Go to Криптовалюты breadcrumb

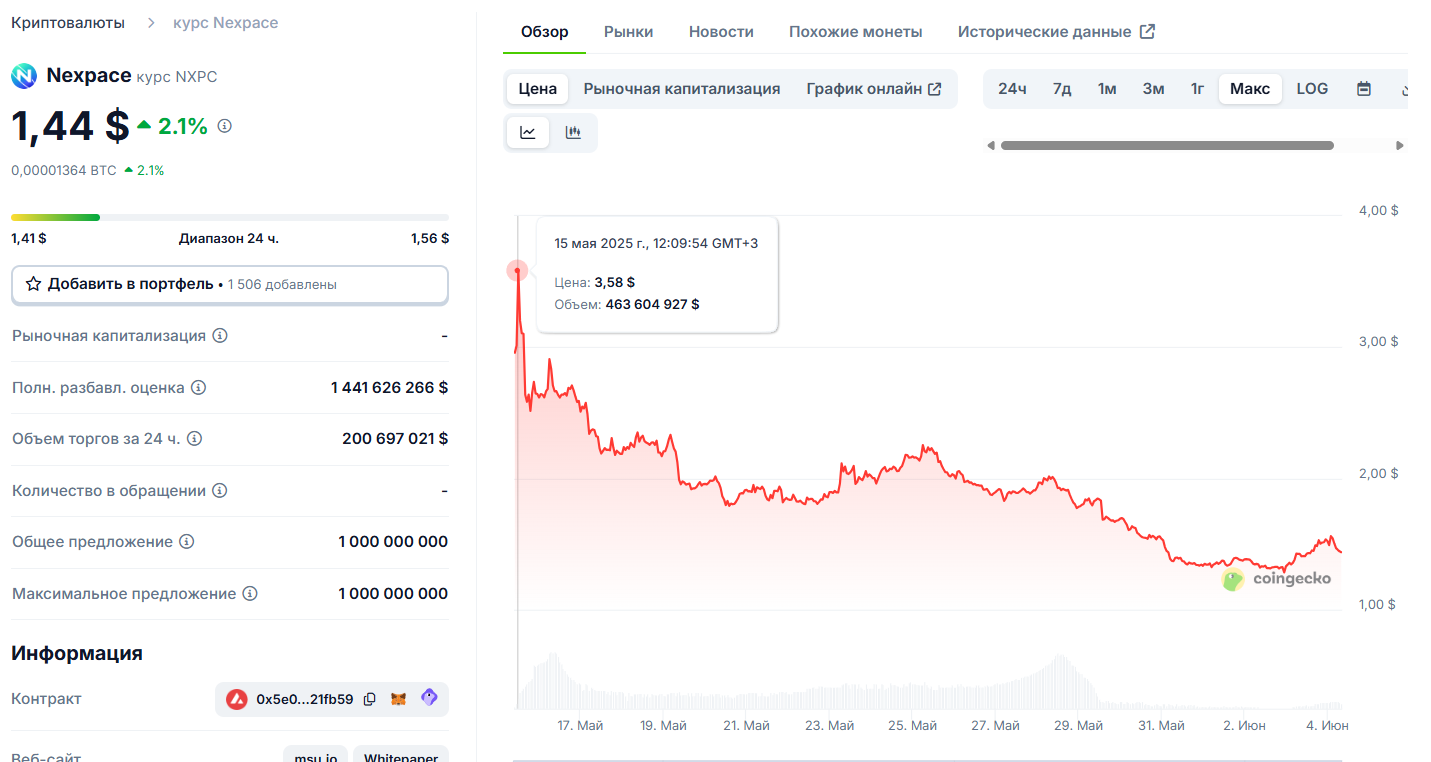[x=68, y=22]
